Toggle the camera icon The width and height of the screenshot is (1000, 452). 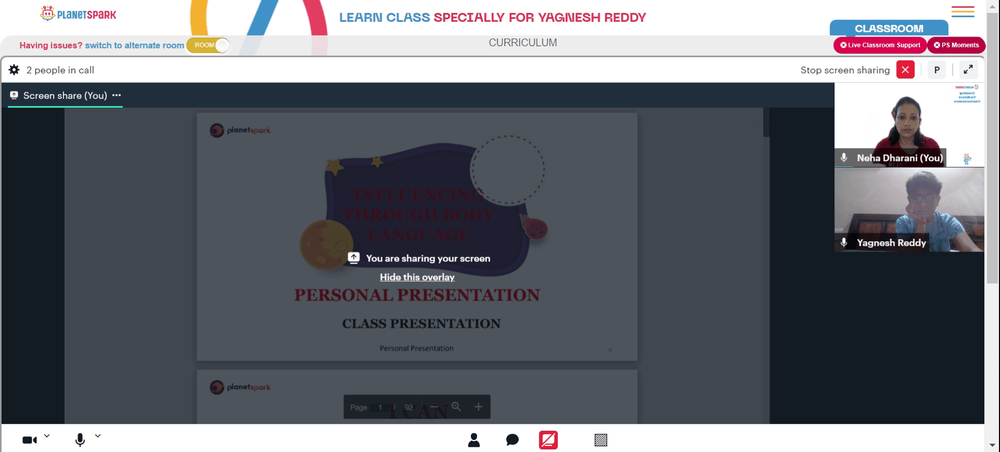(29, 440)
